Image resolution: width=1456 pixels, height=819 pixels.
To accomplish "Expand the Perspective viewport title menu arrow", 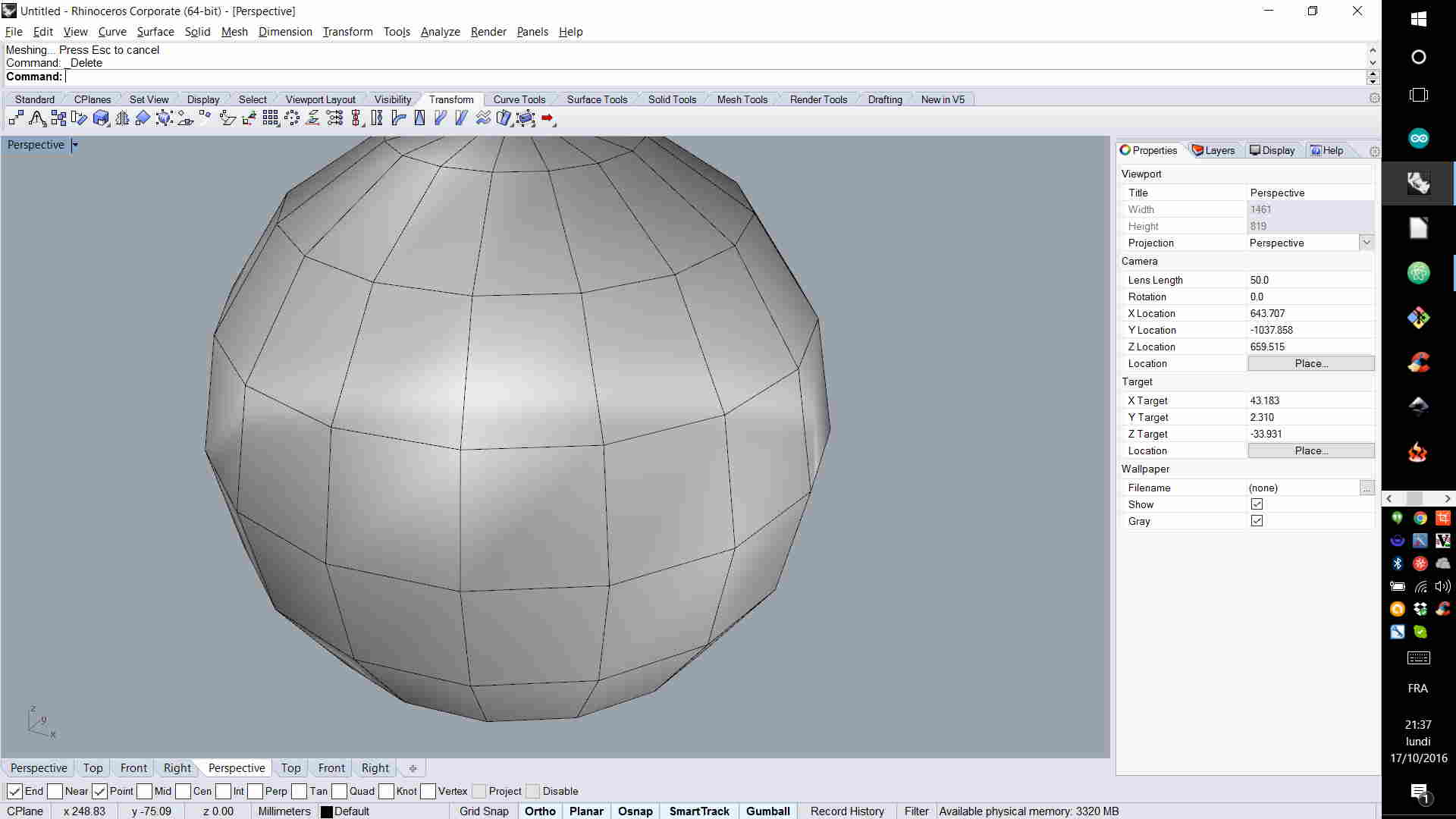I will [x=74, y=145].
